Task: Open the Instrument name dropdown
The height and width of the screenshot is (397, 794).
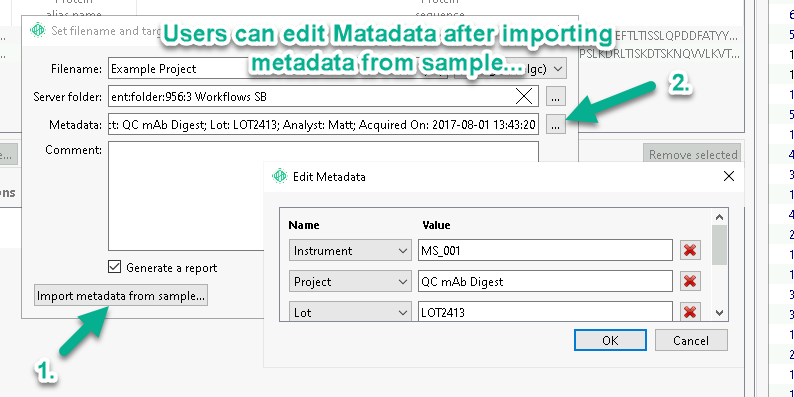Action: (x=350, y=250)
